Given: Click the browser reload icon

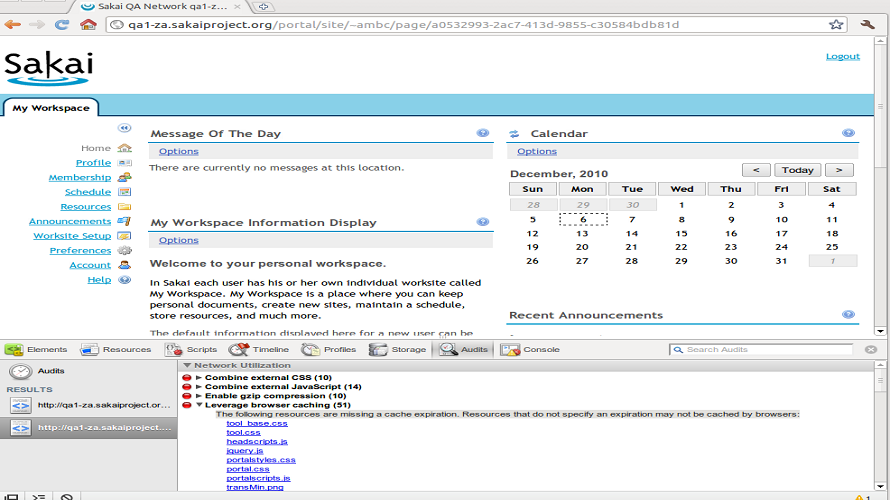Looking at the screenshot, I should pyautogui.click(x=62, y=24).
